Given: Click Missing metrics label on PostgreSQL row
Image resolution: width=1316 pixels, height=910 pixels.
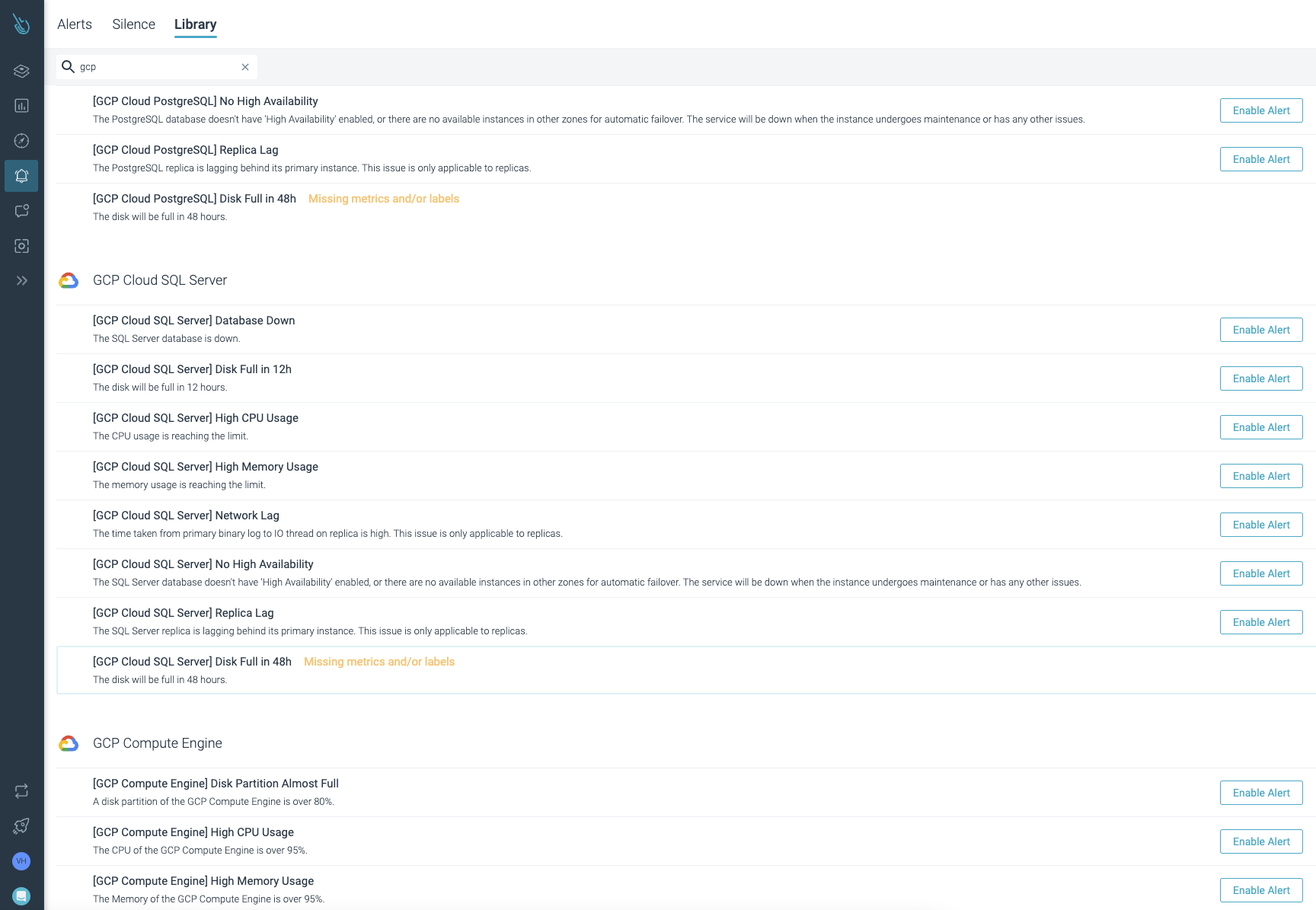Looking at the screenshot, I should click(384, 199).
